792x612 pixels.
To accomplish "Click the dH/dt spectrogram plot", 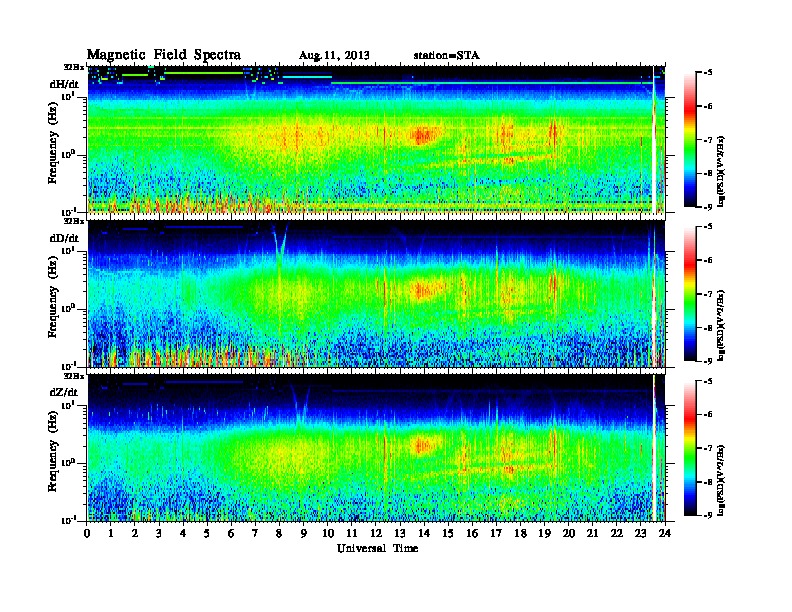I will pyautogui.click(x=376, y=139).
